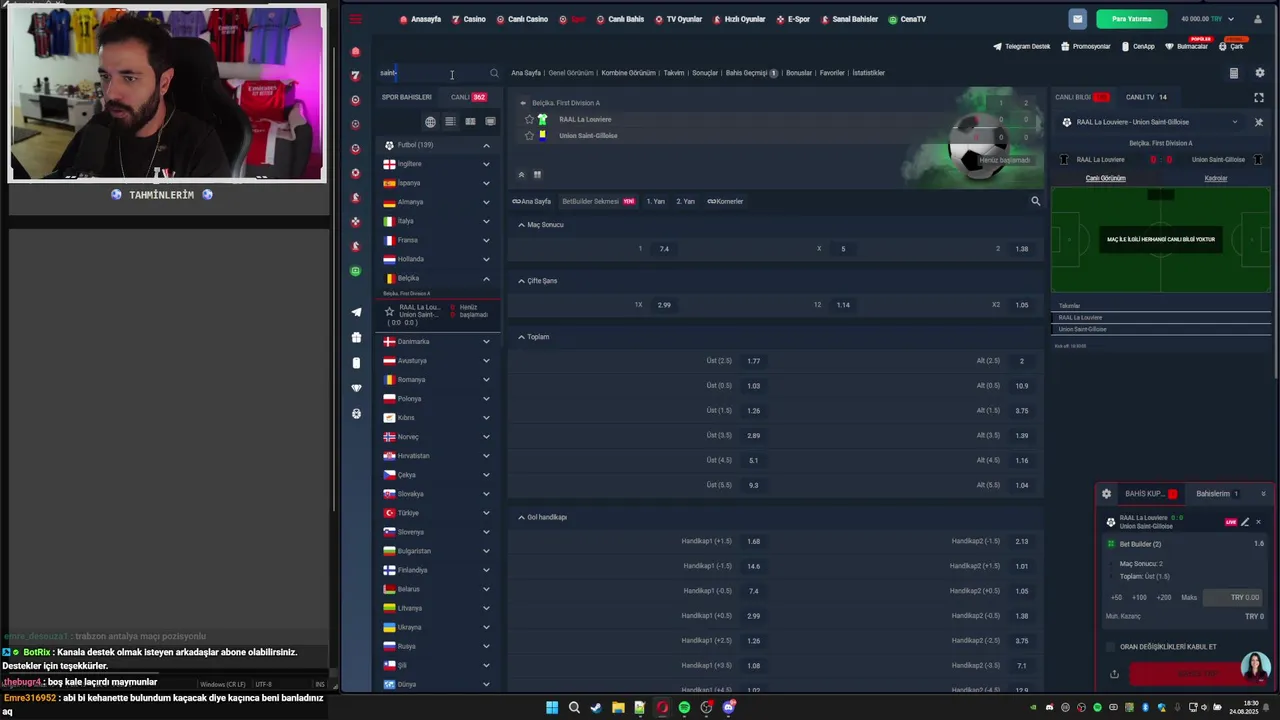This screenshot has height=720, width=1280.
Task: Switch to the CANLI 362 tab
Action: click(468, 97)
